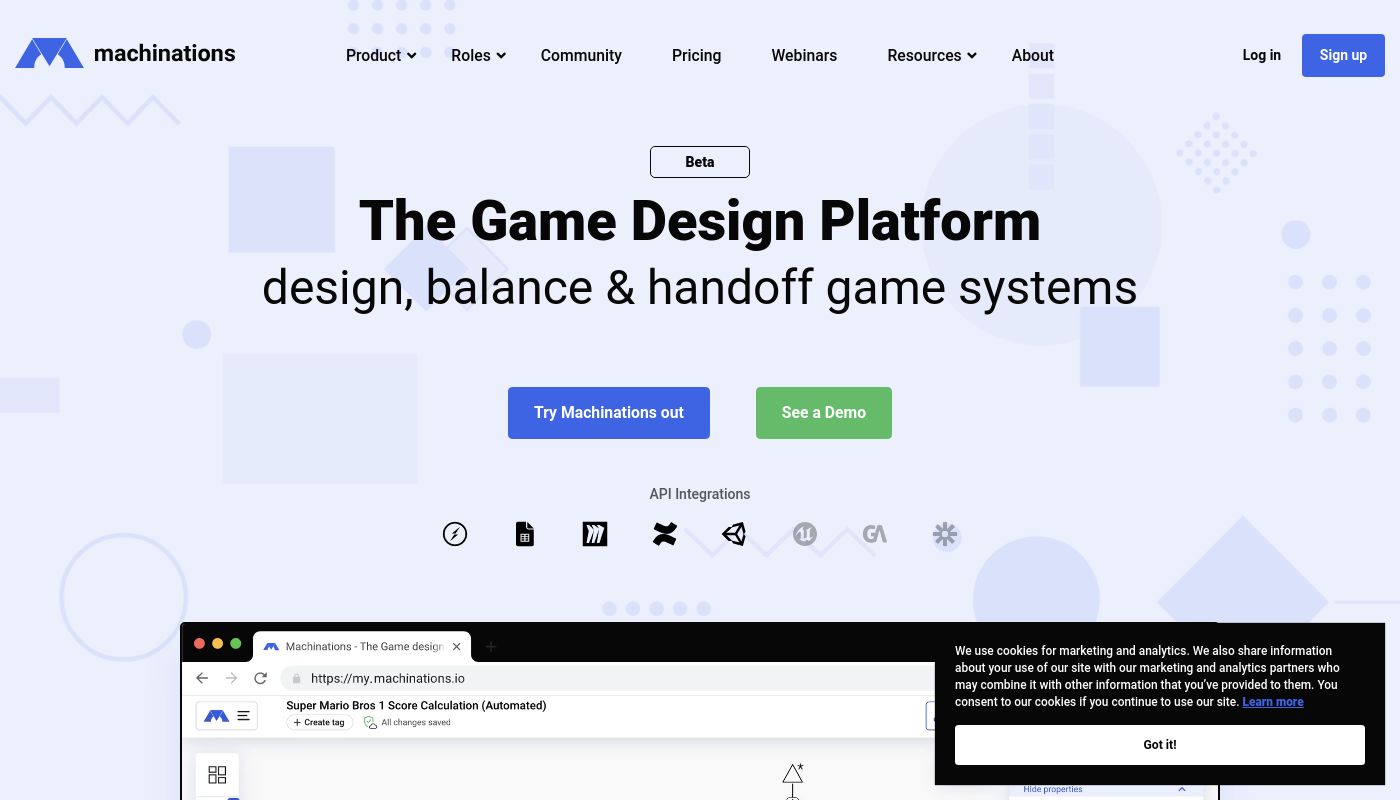This screenshot has width=1400, height=800.
Task: Click the Socket.io lightning integration icon
Action: [455, 534]
